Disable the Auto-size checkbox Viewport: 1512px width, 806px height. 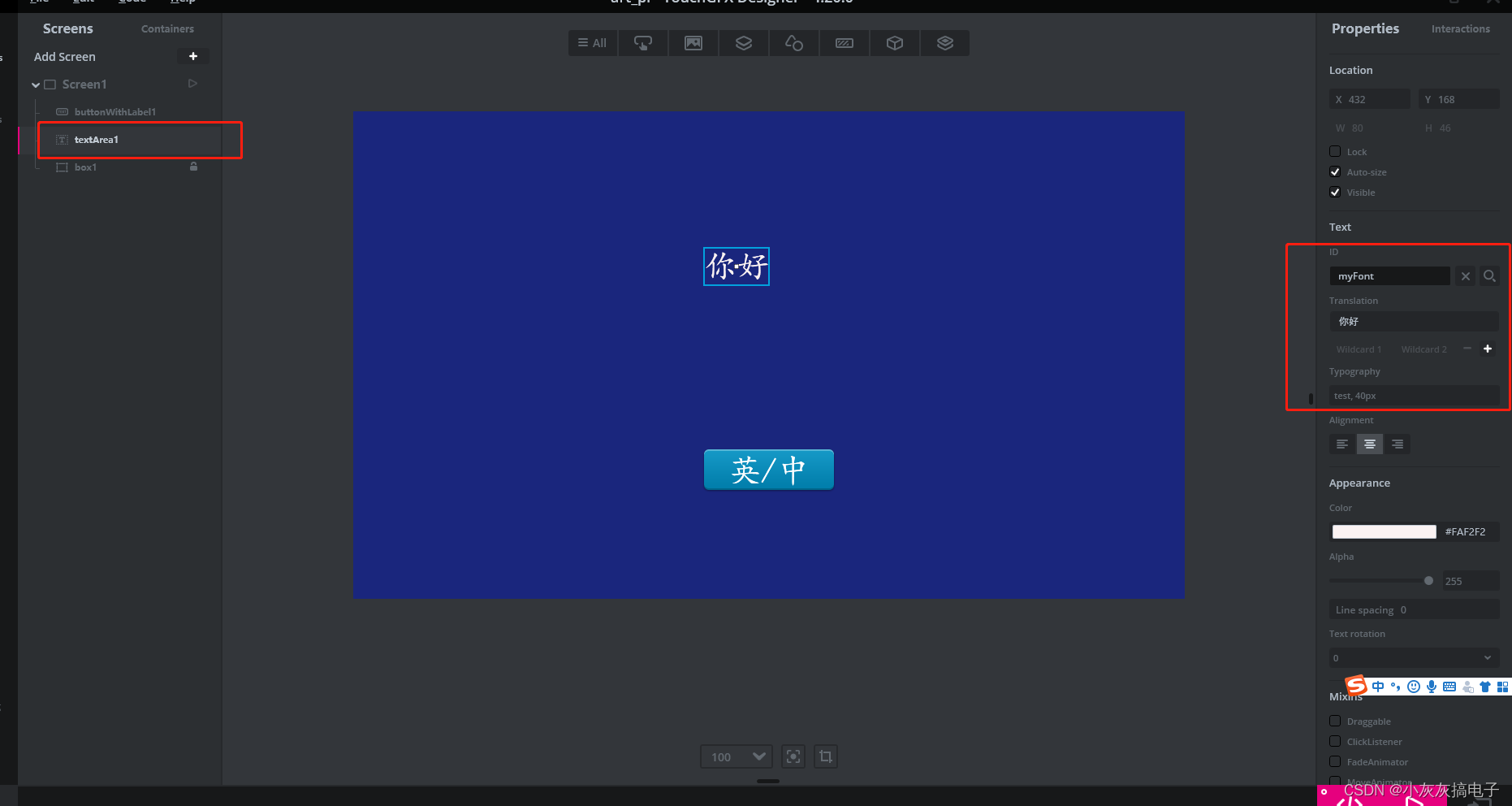[x=1335, y=171]
